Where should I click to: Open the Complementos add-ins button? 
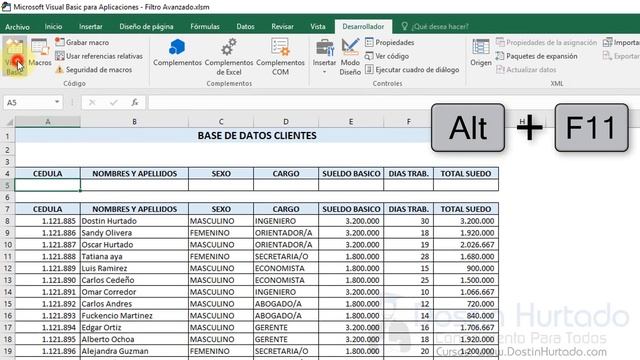pos(177,52)
